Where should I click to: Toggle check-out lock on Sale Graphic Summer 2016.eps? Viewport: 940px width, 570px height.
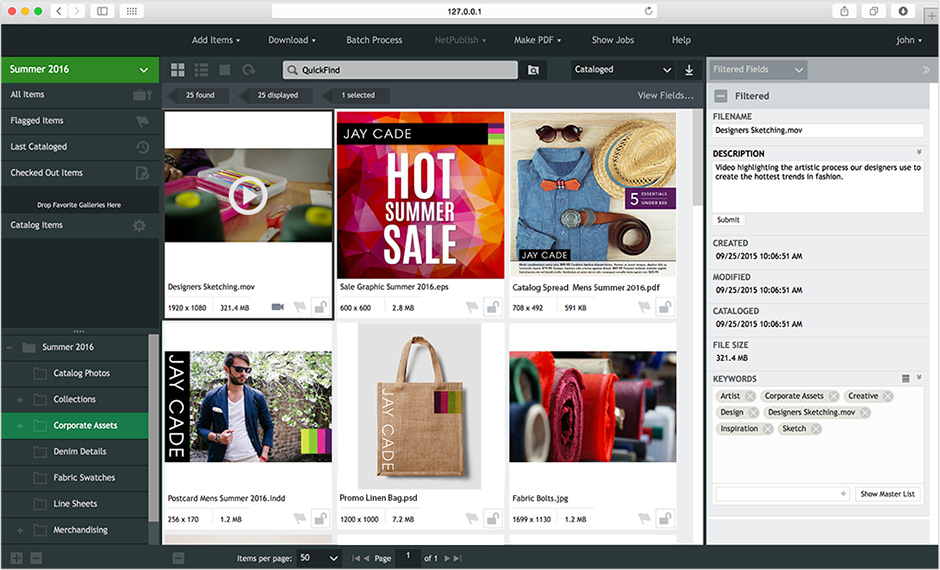pos(493,307)
